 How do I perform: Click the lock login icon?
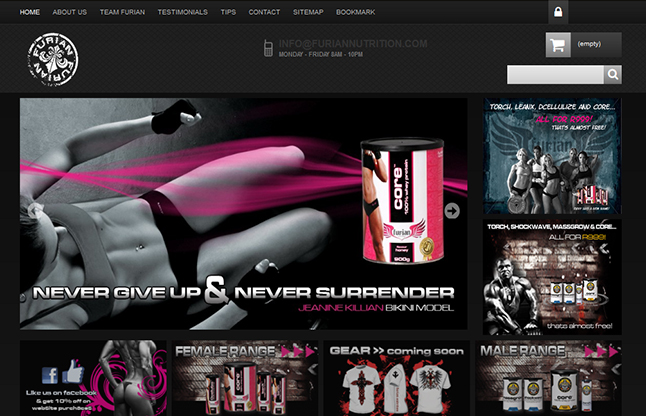558,12
